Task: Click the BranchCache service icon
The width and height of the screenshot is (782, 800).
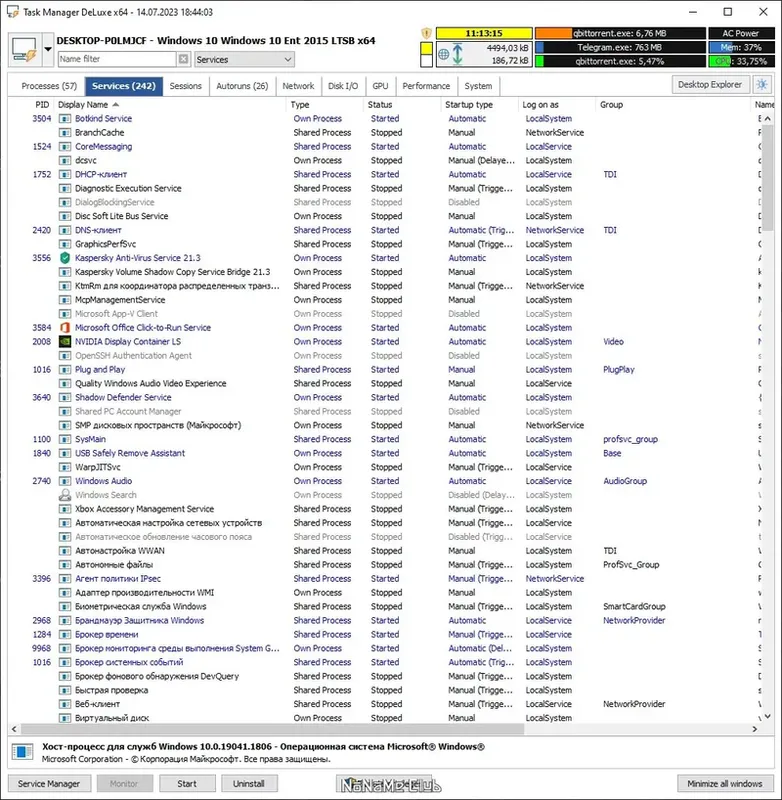Action: 65,133
